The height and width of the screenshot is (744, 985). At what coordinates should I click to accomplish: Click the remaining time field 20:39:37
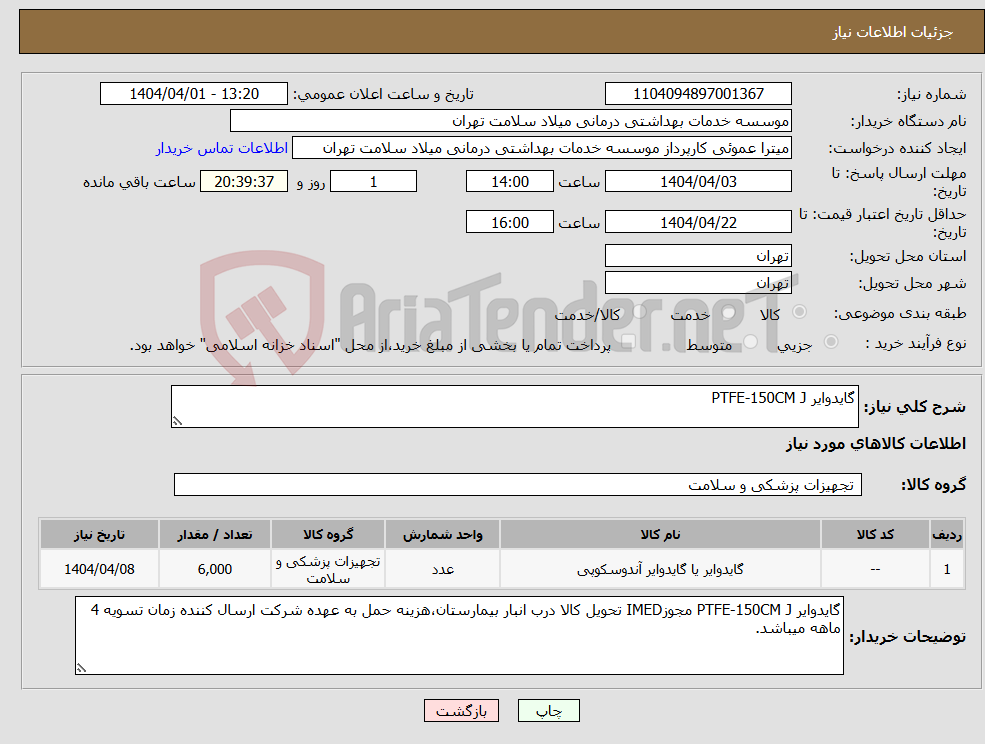click(244, 182)
